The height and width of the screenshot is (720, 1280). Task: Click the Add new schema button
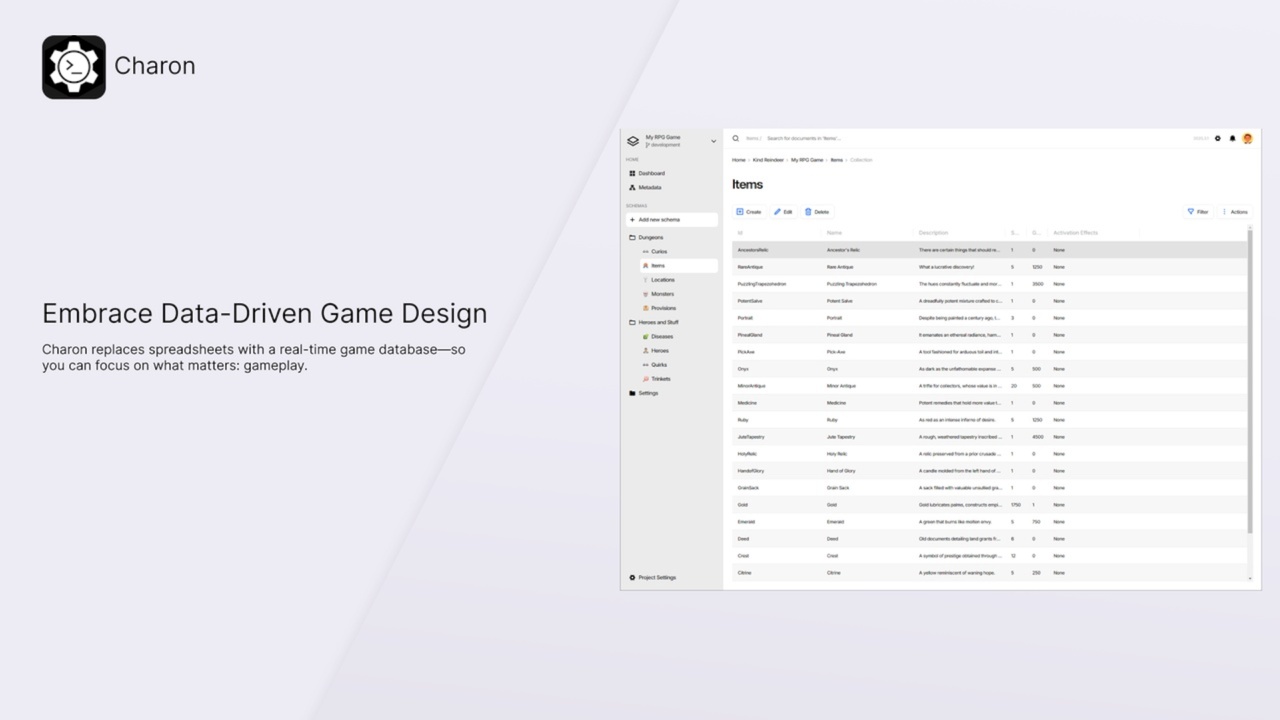[x=671, y=219]
